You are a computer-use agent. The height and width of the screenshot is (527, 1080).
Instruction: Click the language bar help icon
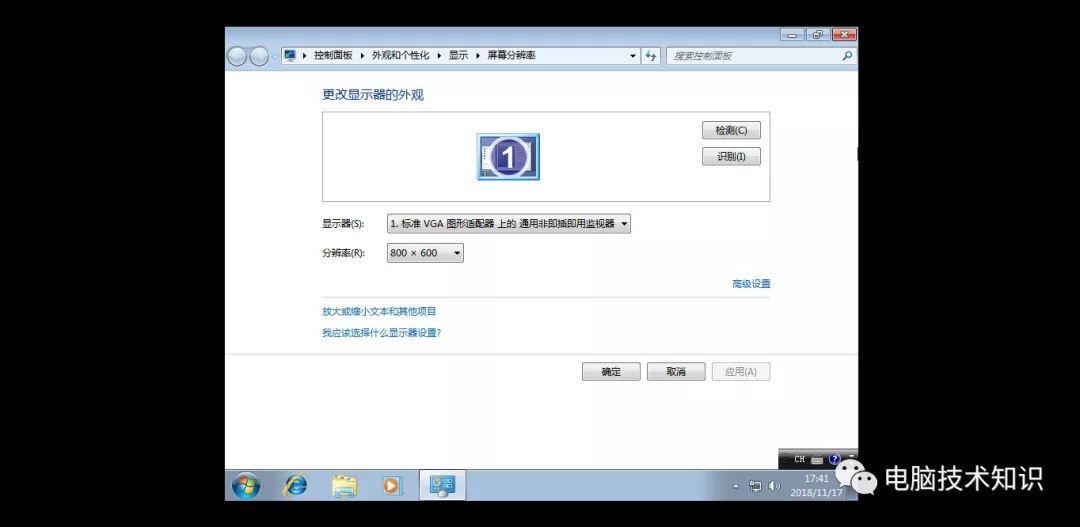(x=835, y=459)
